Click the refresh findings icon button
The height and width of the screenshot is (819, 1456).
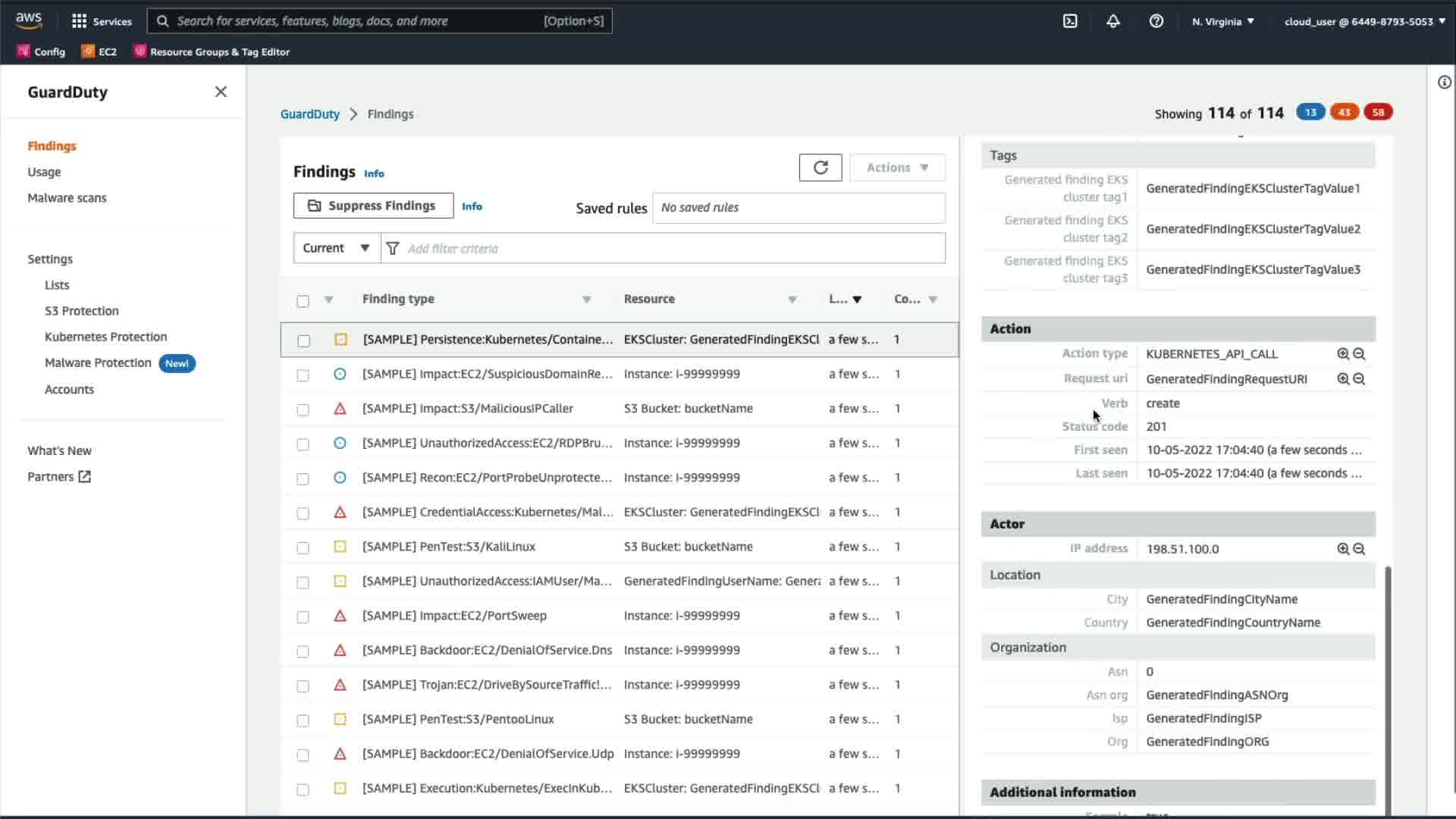(820, 168)
